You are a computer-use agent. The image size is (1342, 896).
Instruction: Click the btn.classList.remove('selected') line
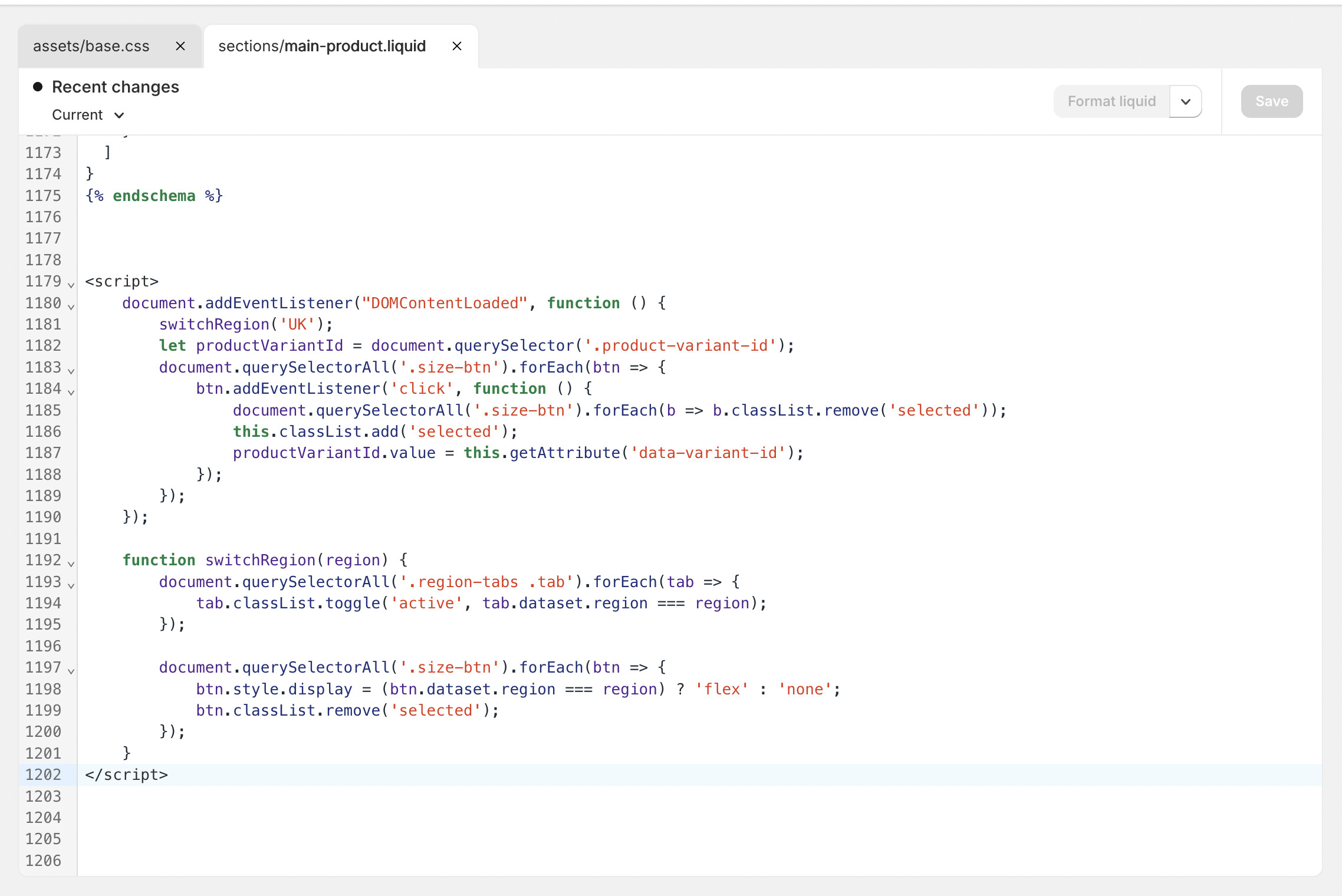[347, 710]
